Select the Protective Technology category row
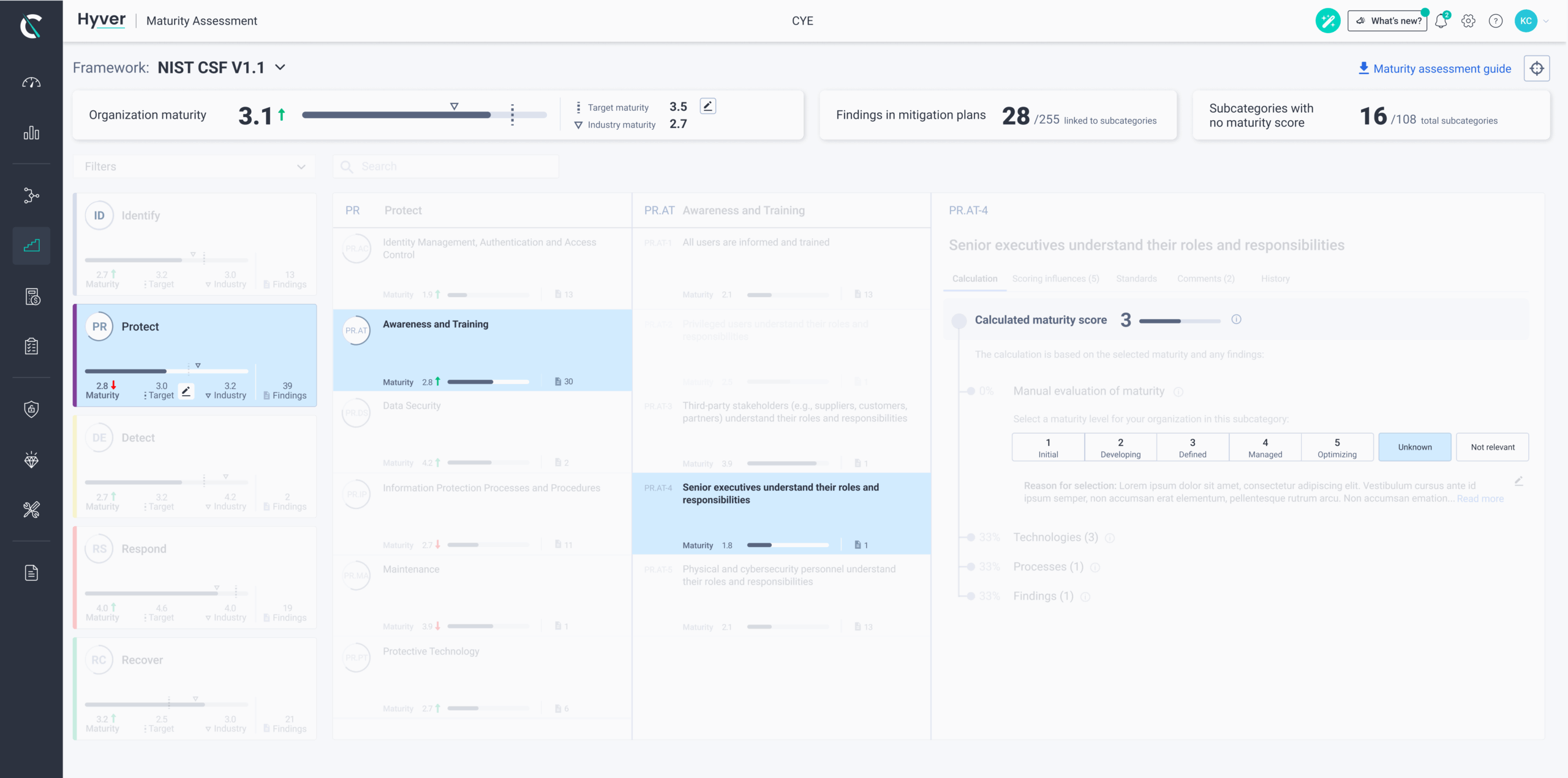The height and width of the screenshot is (778, 1568). click(482, 678)
